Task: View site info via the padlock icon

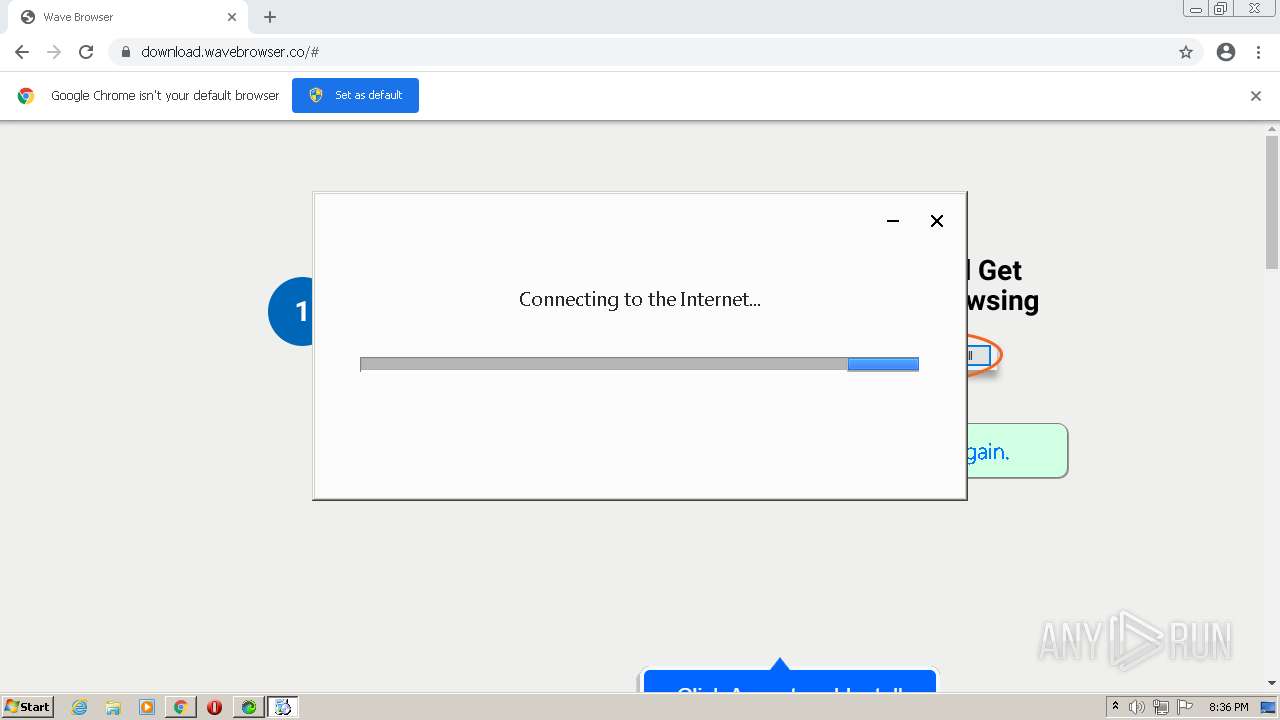Action: tap(125, 52)
